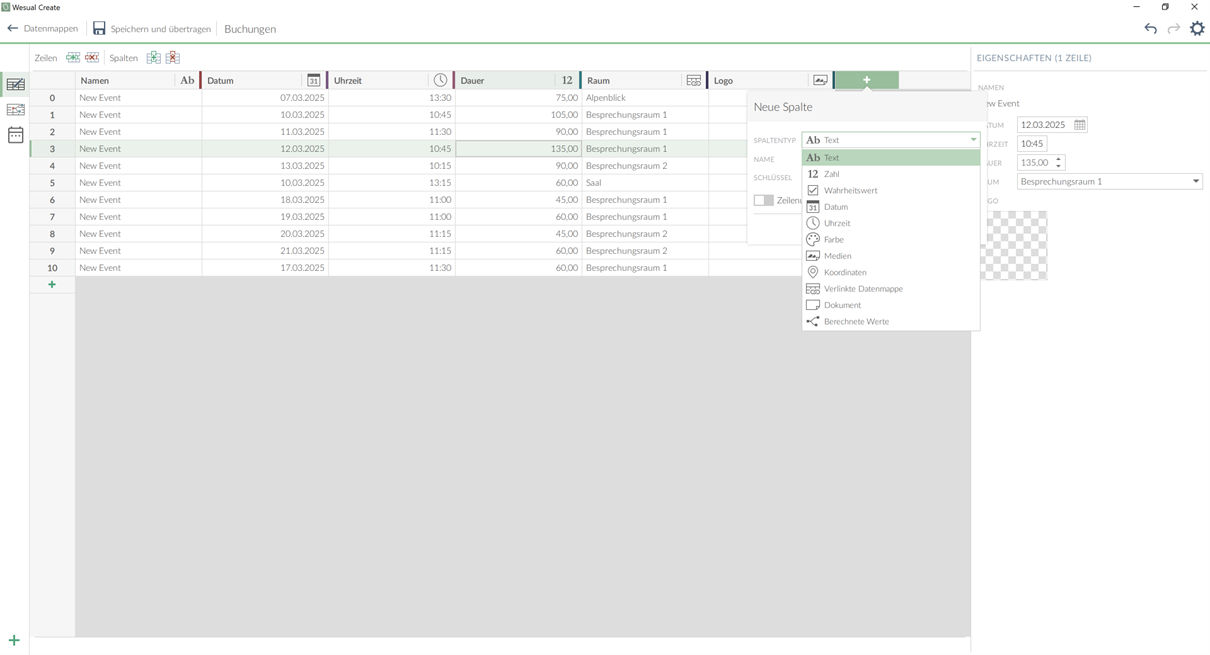1210x655 pixels.
Task: Click the insert row icon next to Zeilen
Action: coord(73,58)
